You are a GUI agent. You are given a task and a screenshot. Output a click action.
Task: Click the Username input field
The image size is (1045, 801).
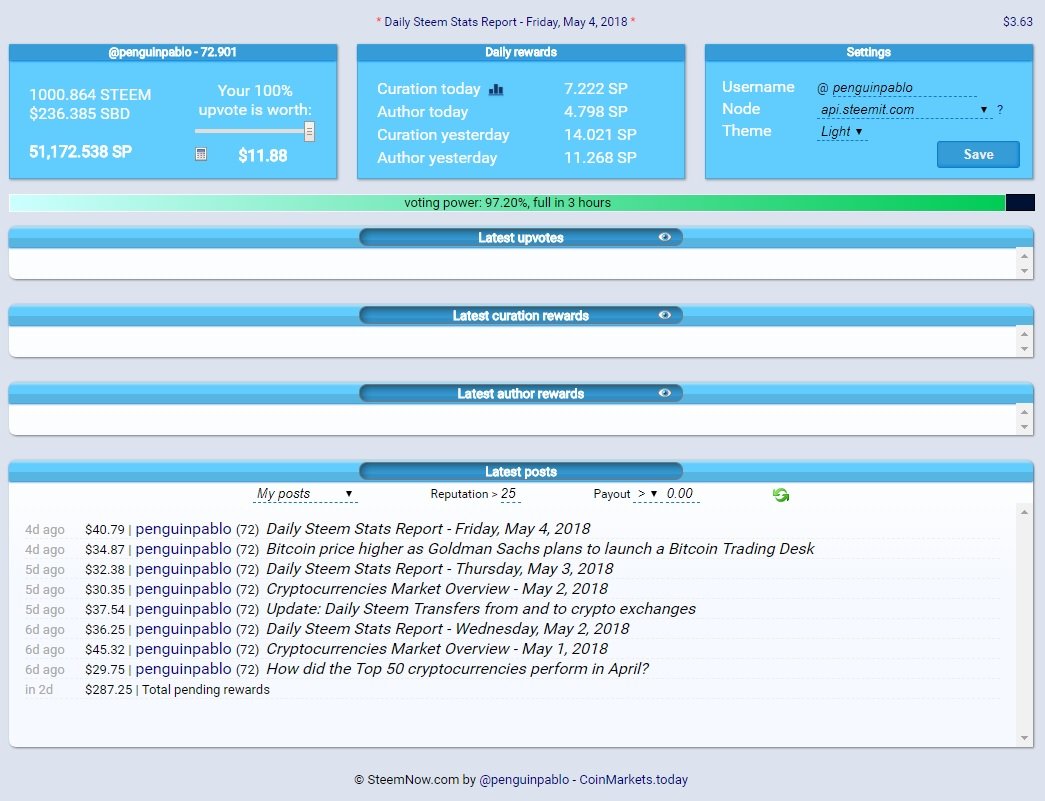pos(904,88)
